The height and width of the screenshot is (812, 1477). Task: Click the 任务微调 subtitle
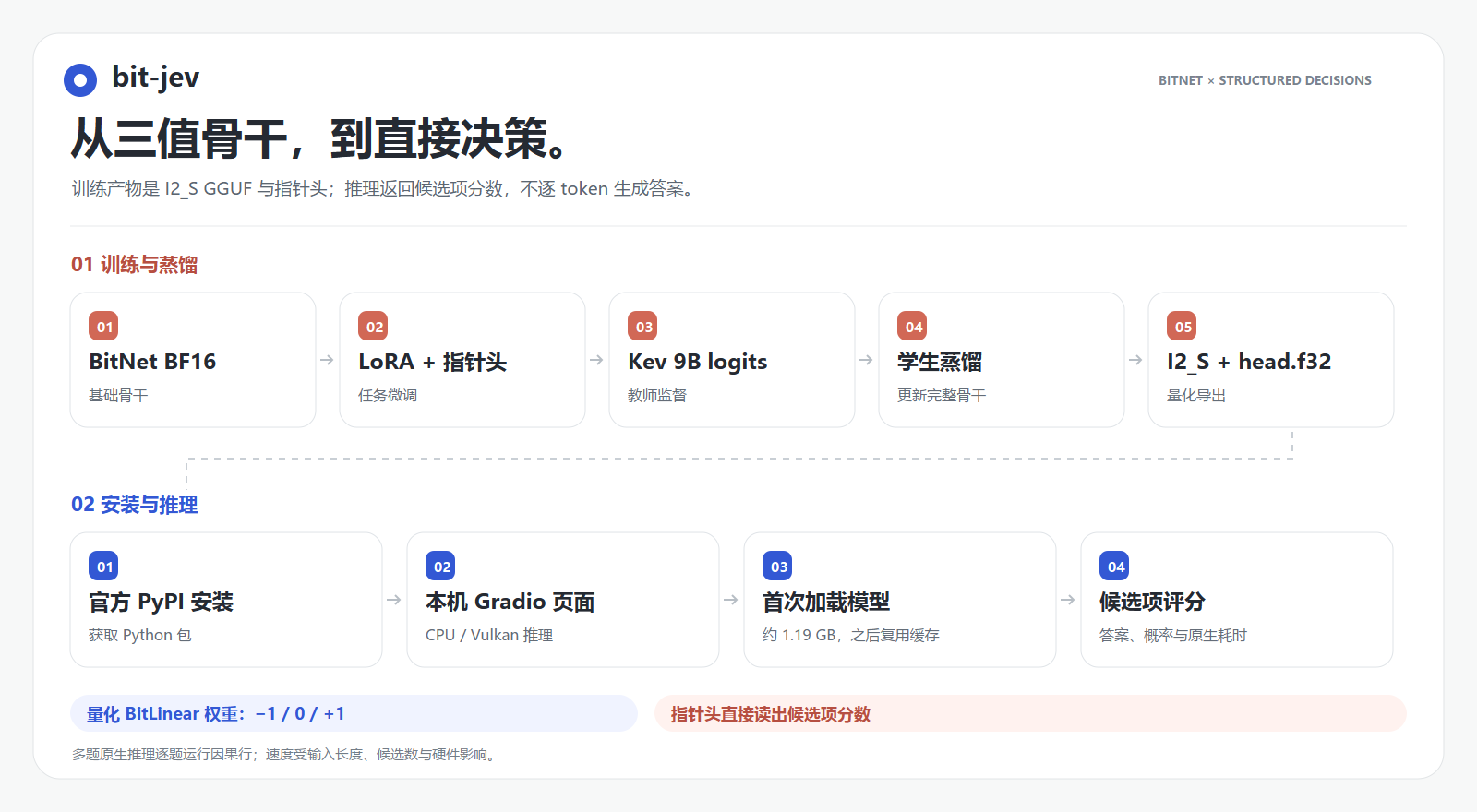coord(388,395)
